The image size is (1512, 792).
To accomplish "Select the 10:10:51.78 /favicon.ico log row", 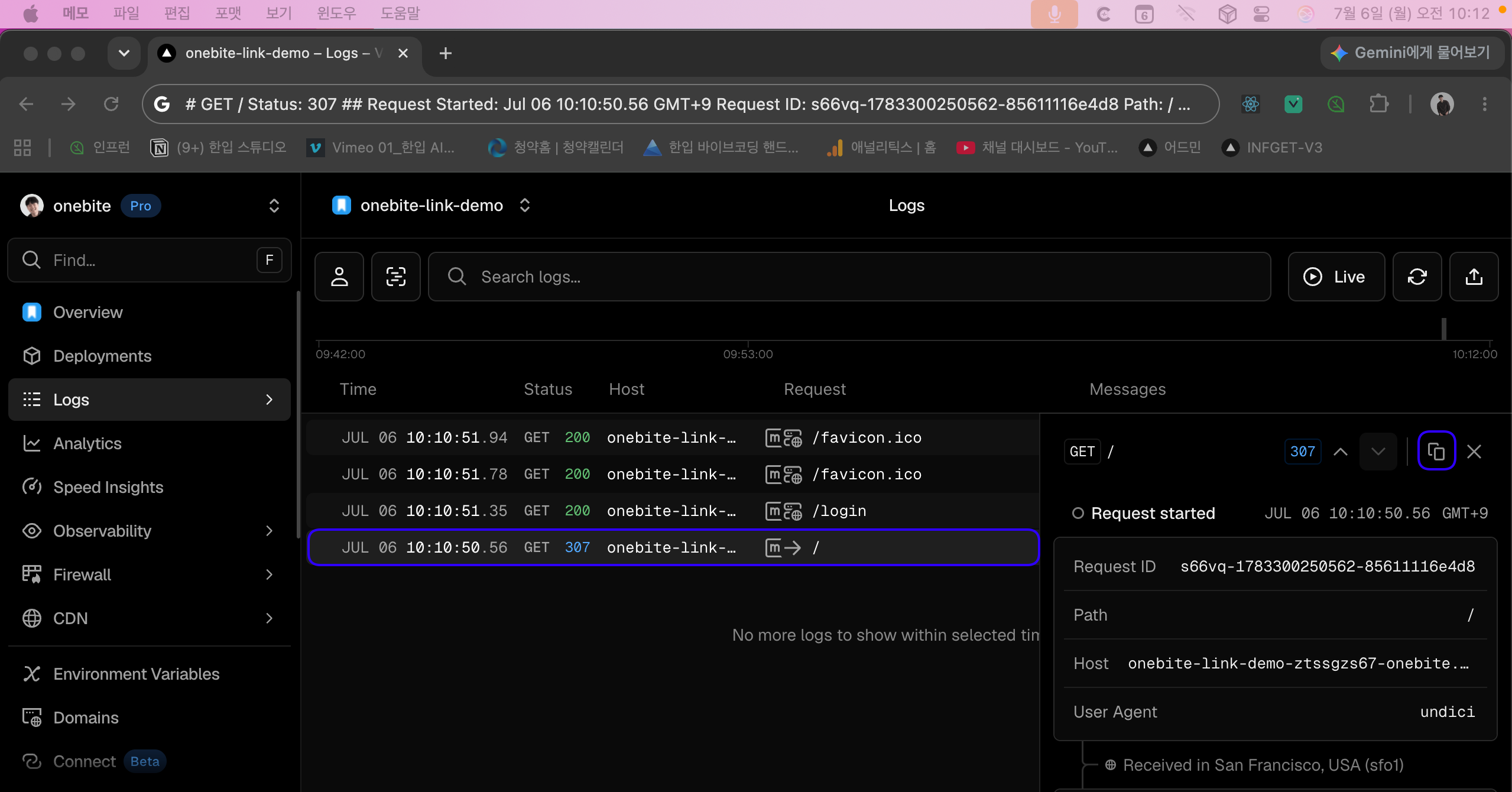I will [673, 474].
